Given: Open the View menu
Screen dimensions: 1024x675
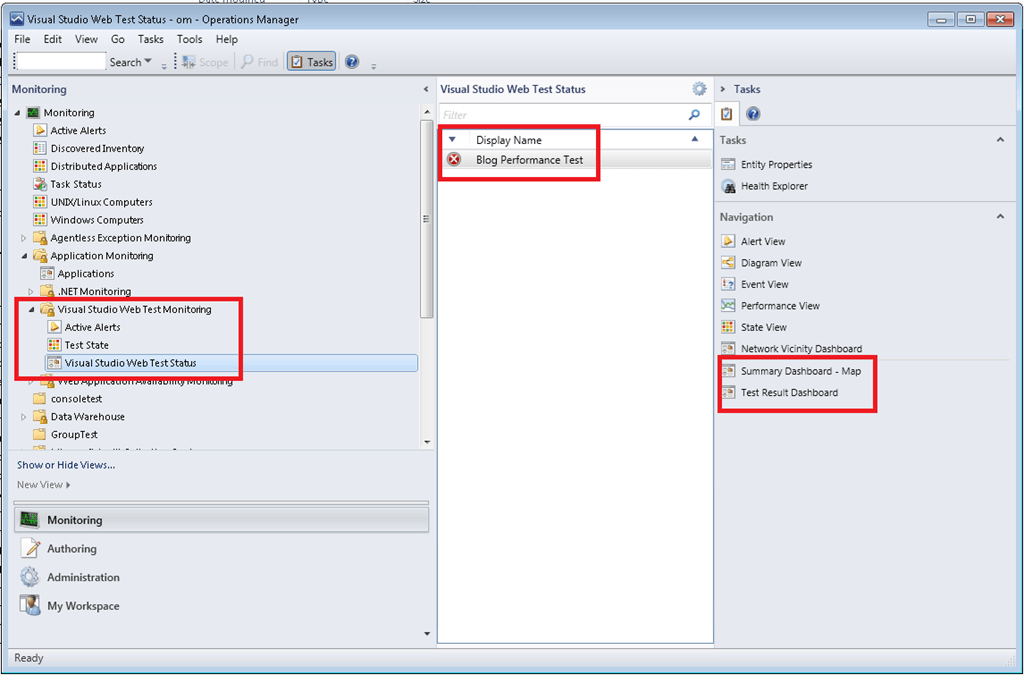Looking at the screenshot, I should pyautogui.click(x=86, y=39).
